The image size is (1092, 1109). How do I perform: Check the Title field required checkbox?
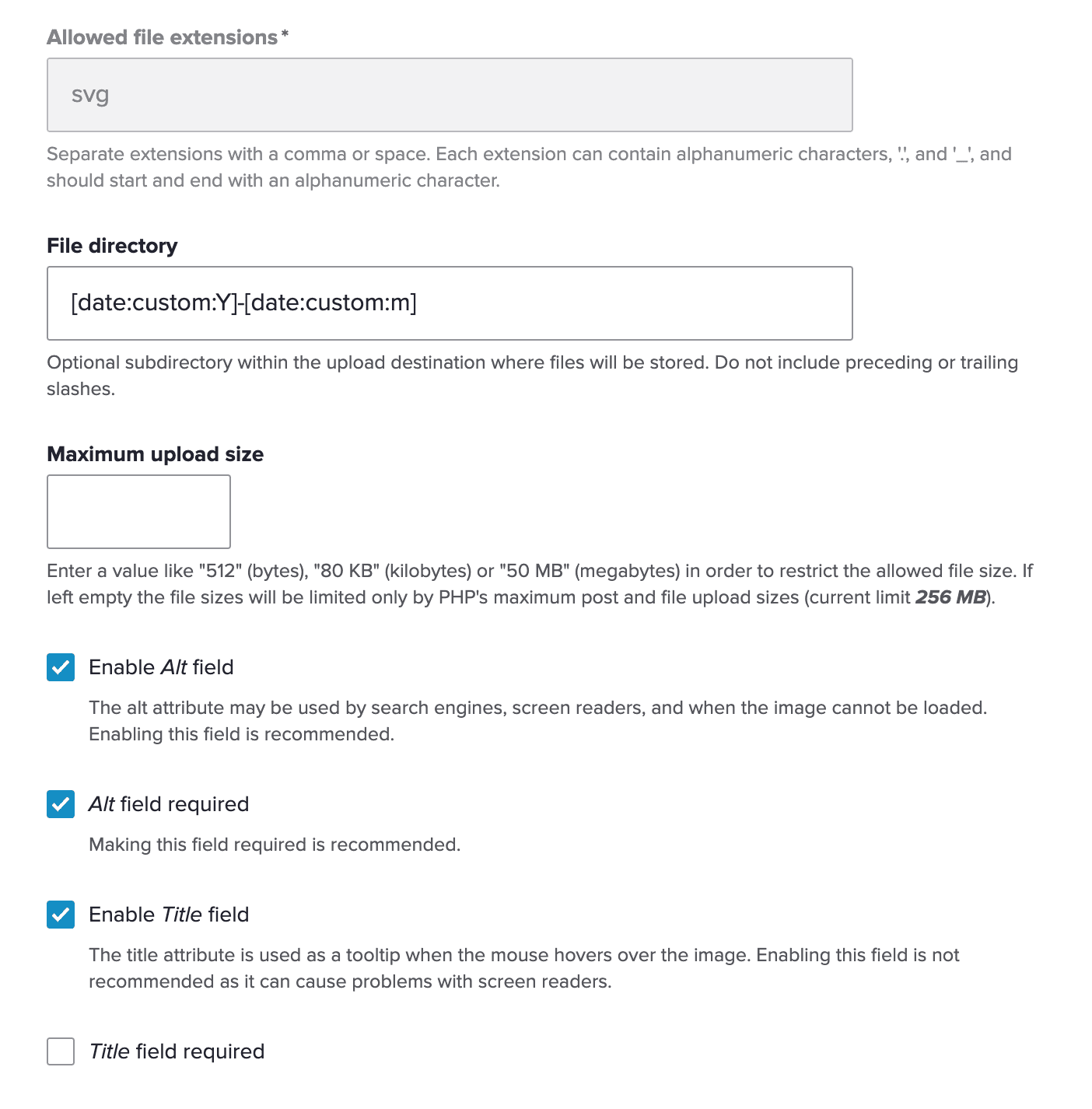click(61, 1051)
